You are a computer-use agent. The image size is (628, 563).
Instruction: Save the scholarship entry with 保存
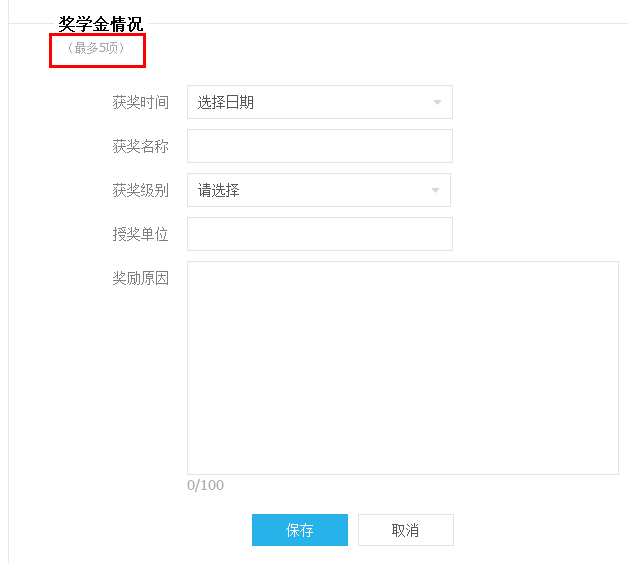click(x=300, y=530)
